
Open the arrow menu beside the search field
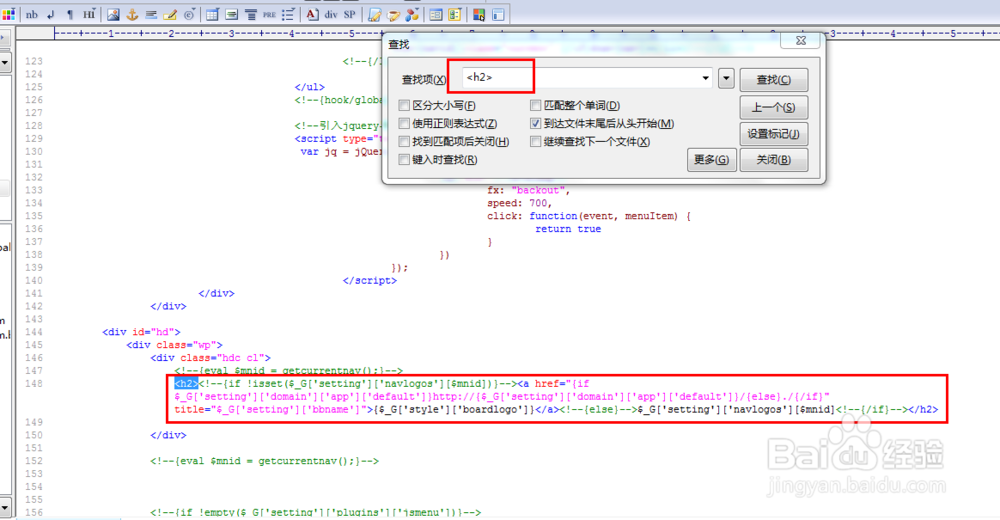point(726,79)
